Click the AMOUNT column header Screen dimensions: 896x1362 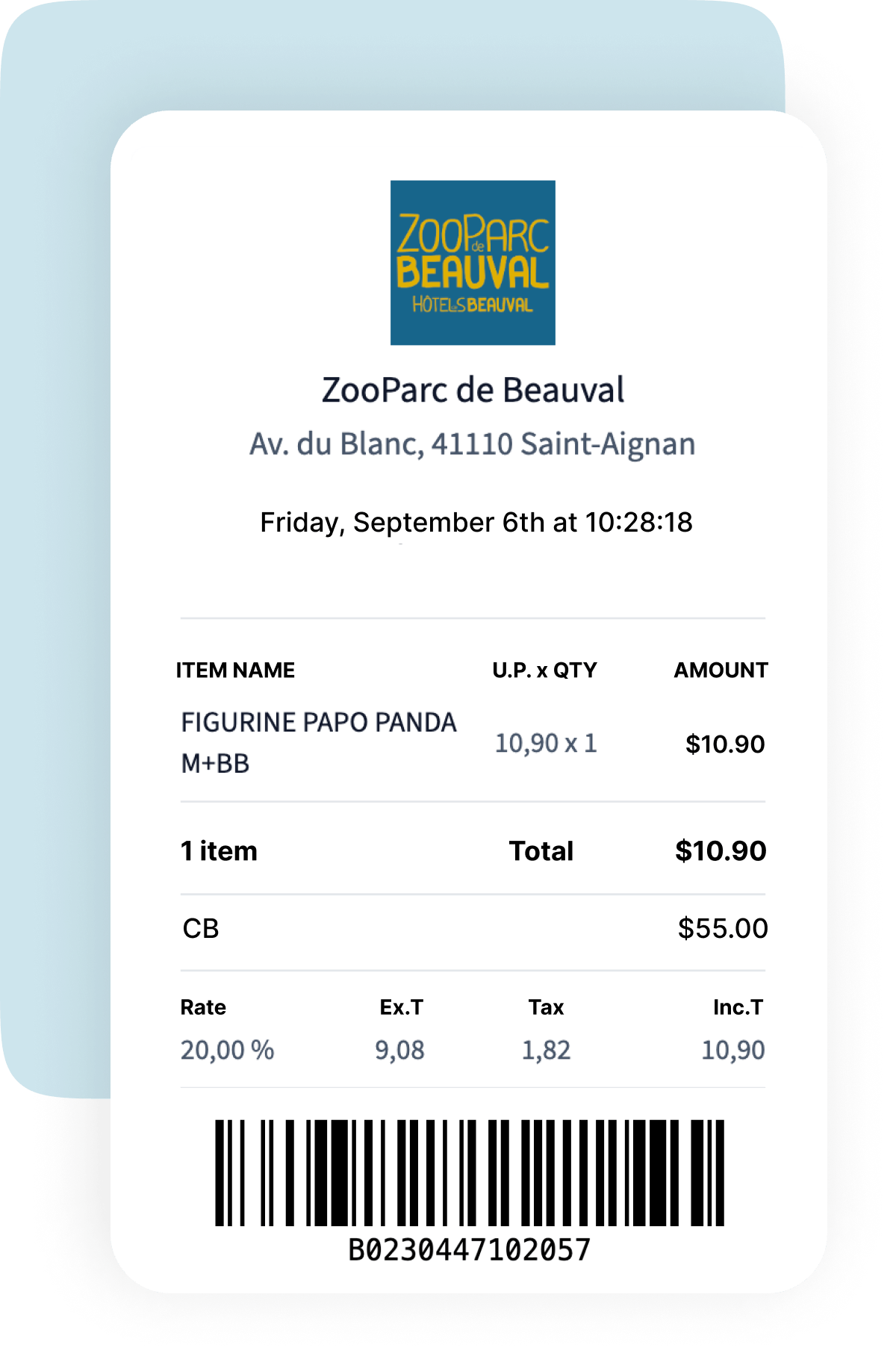(x=721, y=671)
